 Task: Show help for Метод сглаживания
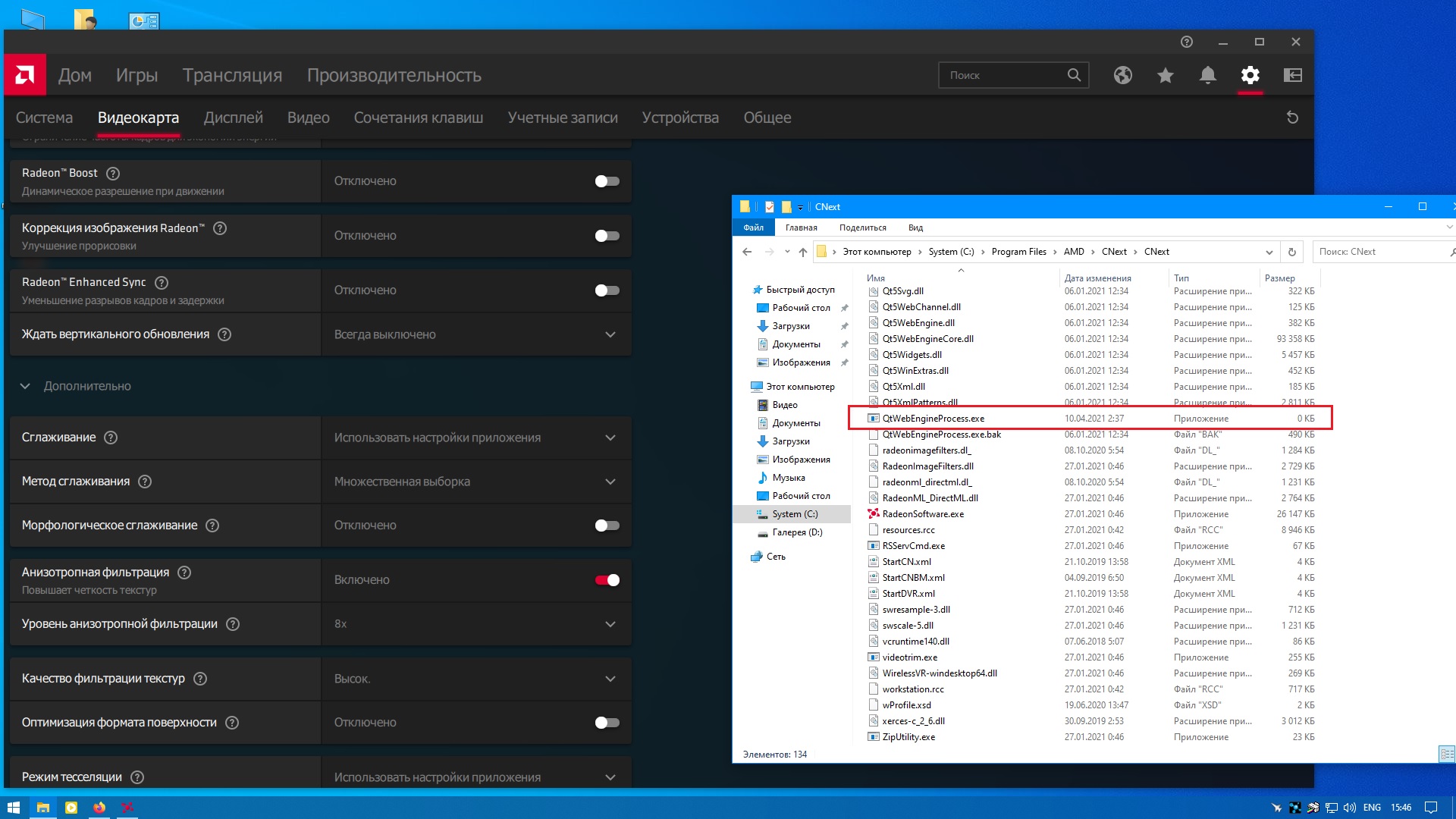(x=145, y=482)
